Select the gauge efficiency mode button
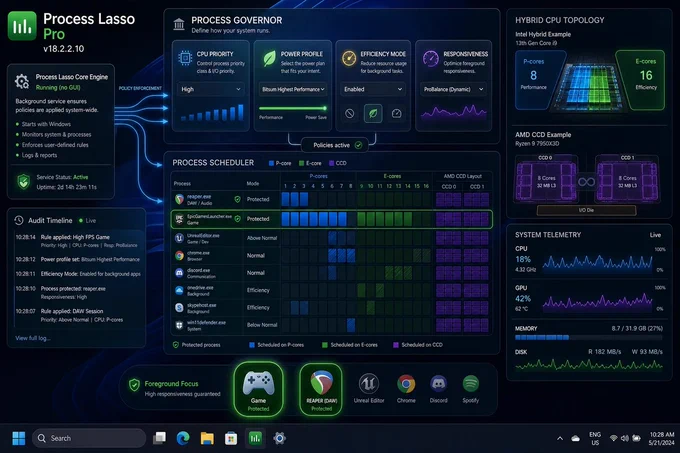Screen dimensions: 680x453 click(396, 114)
